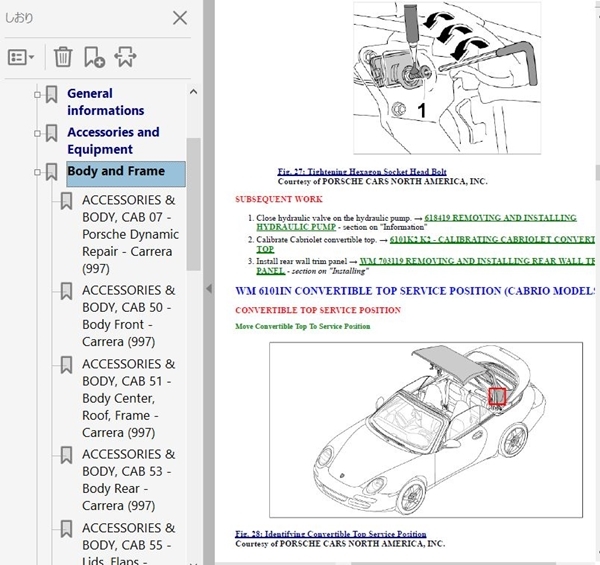Follow the Fig. 27 Tightening Hexagon Socket Head Bolt link
This screenshot has height=565, width=600.
[x=362, y=172]
